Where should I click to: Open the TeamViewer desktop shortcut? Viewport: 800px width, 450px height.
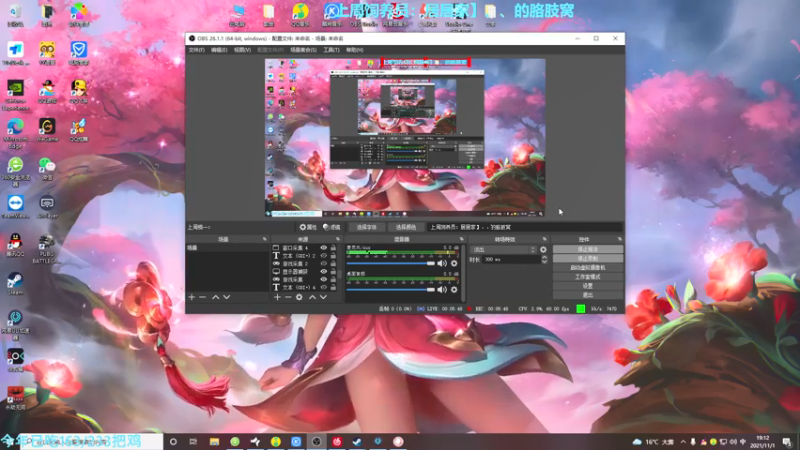pyautogui.click(x=15, y=206)
